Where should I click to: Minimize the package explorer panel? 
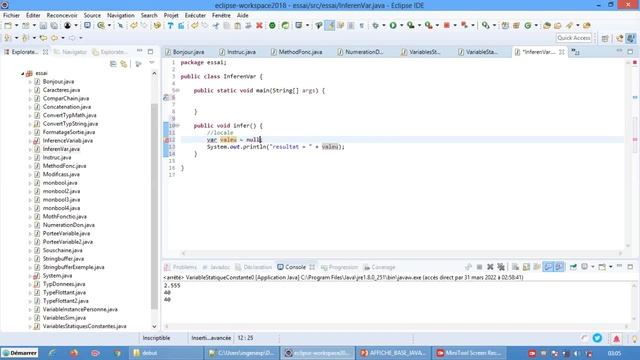click(140, 51)
